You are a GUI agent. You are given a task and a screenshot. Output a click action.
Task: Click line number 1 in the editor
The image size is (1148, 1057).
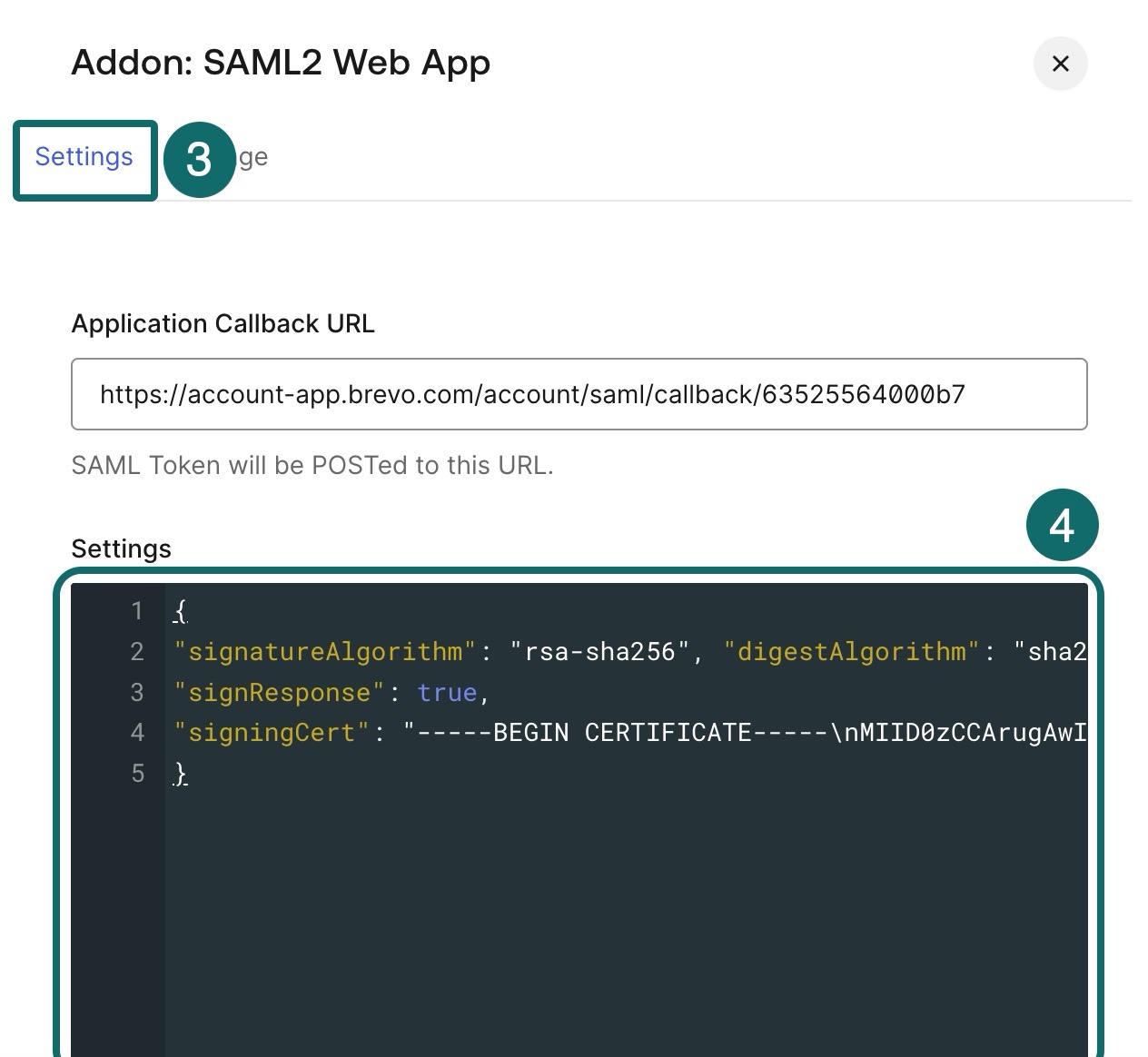137,611
